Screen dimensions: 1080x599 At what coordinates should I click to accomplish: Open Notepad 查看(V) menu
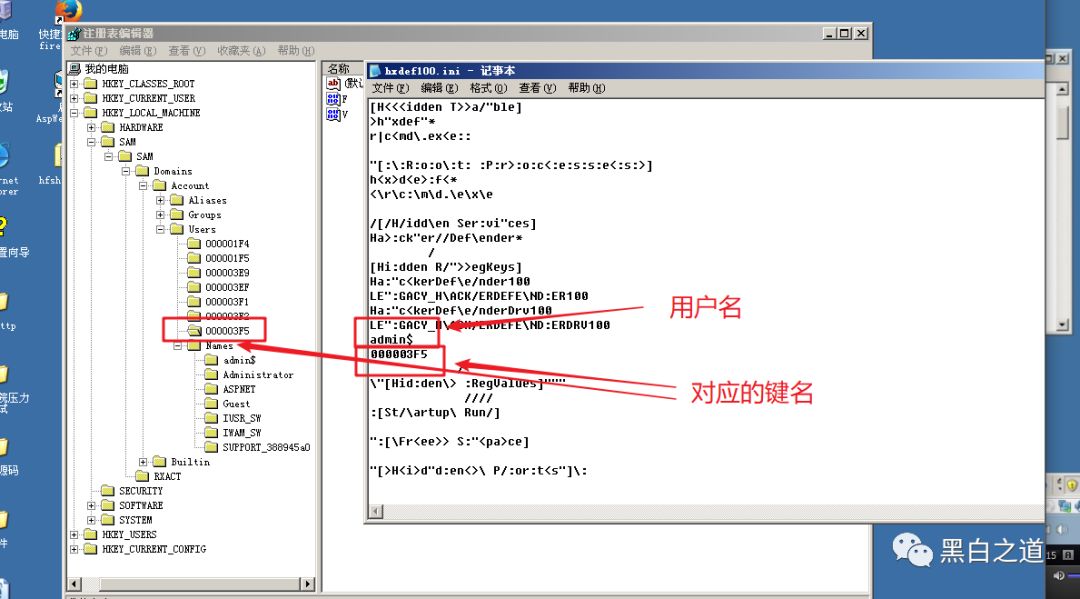click(x=537, y=88)
